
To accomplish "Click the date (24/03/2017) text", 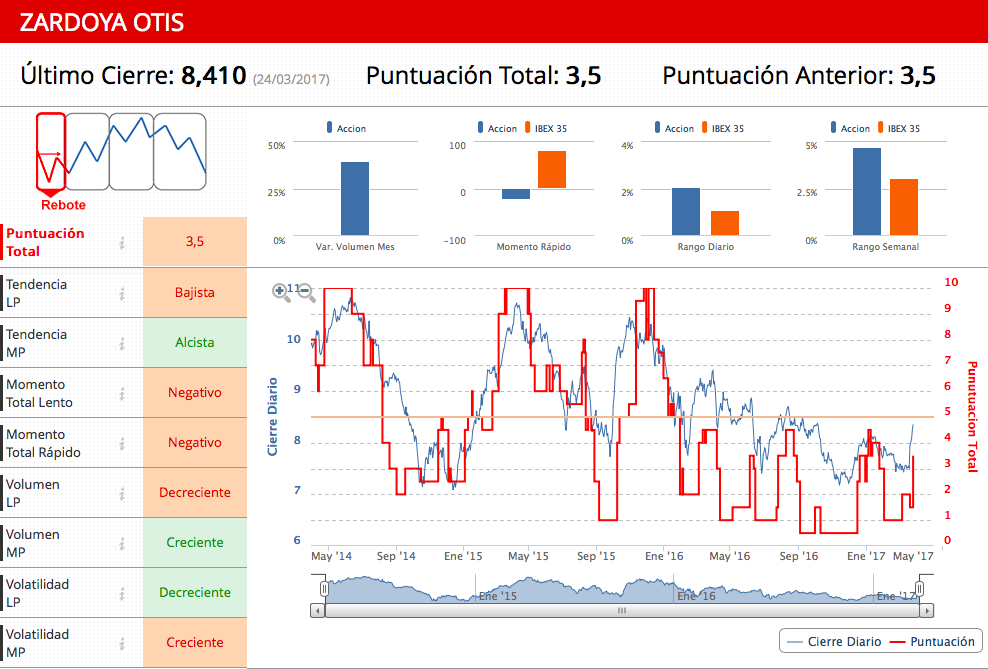I will (x=291, y=79).
